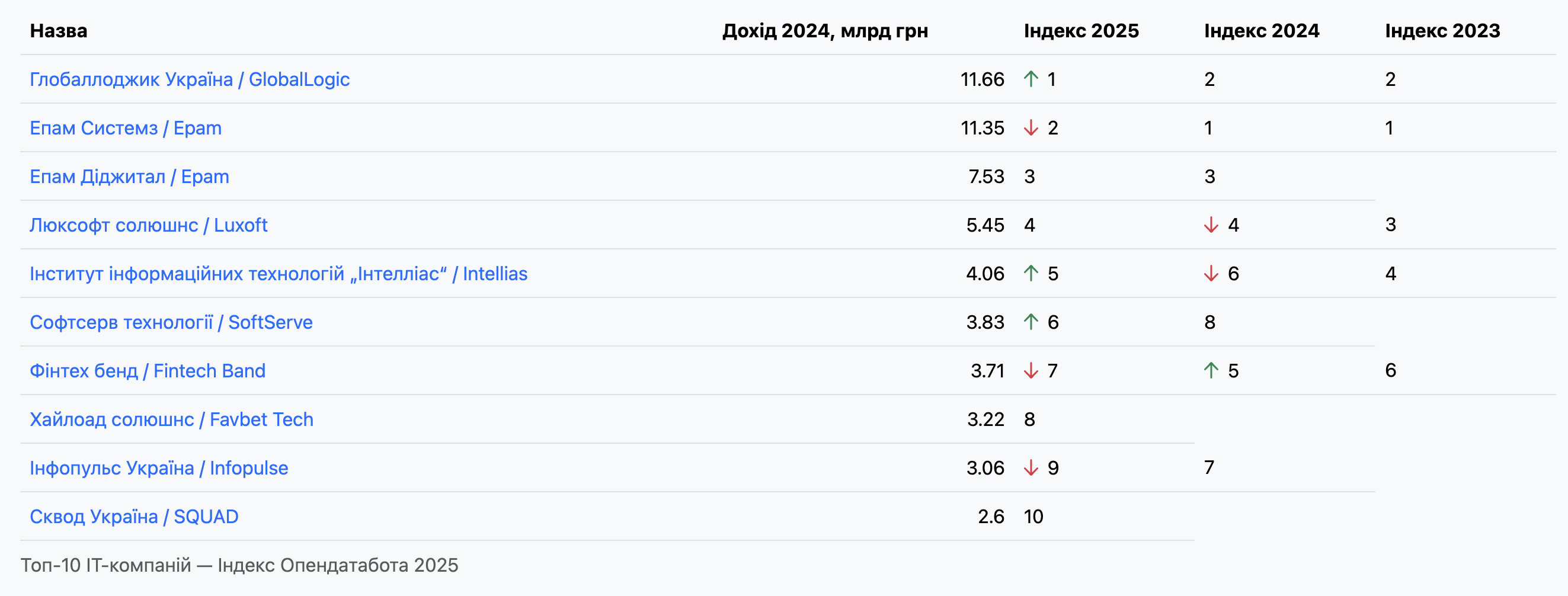
Task: Click the Назва column header
Action: (x=59, y=30)
